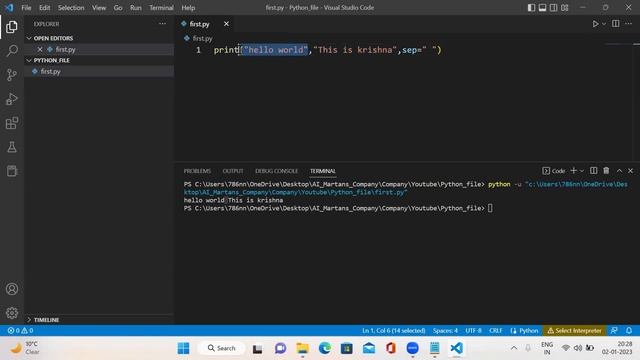Viewport: 640px width, 360px height.
Task: Open launch profile dropdown next to plus
Action: click(x=582, y=171)
